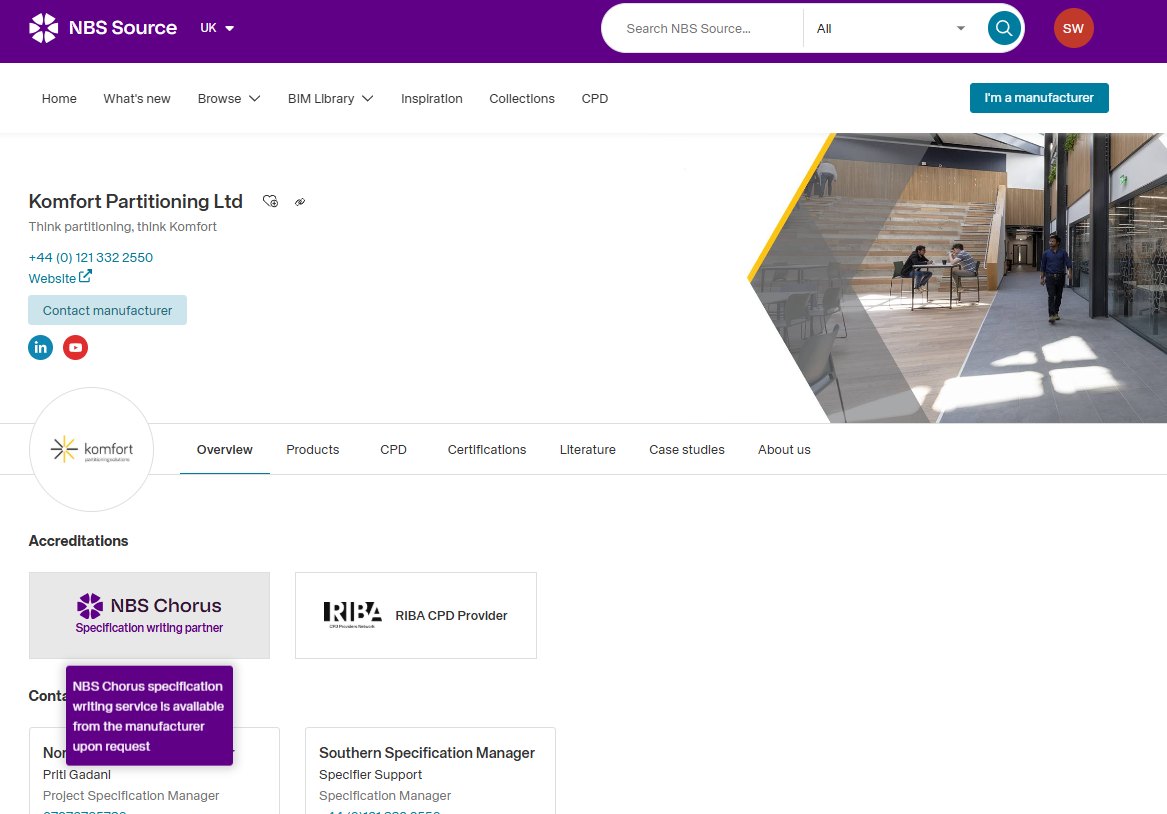The image size is (1167, 814).
Task: Open Inspiration in navigation bar
Action: 432,99
